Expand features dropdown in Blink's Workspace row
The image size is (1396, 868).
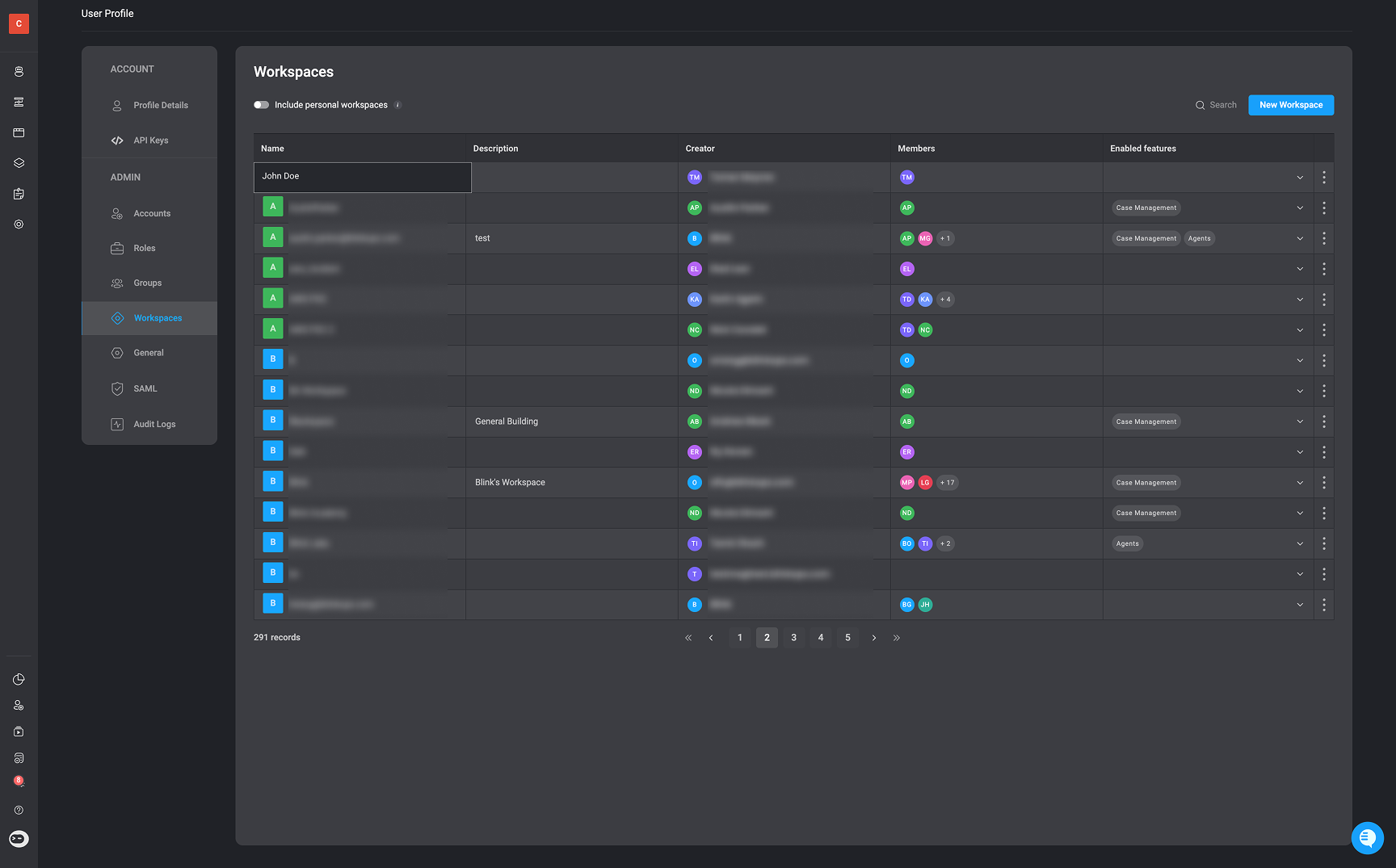click(1300, 483)
